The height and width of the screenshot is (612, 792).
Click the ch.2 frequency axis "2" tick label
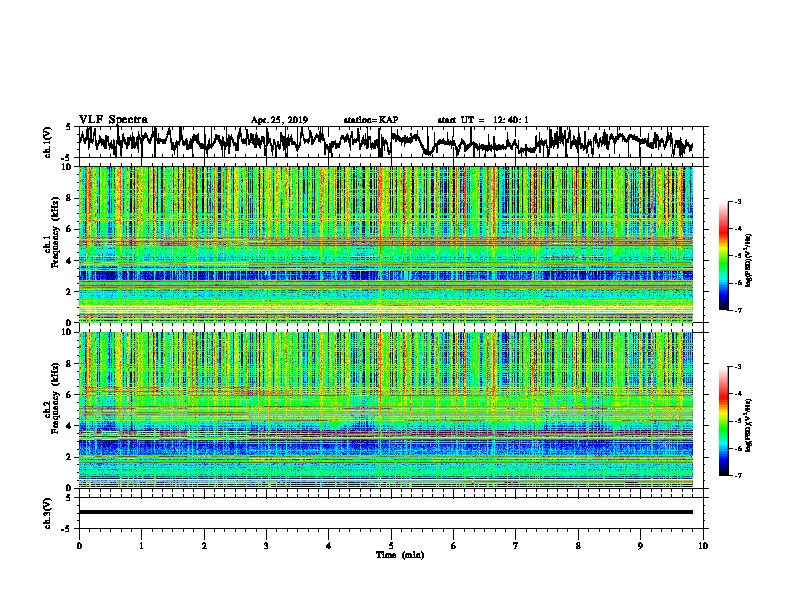click(x=70, y=456)
